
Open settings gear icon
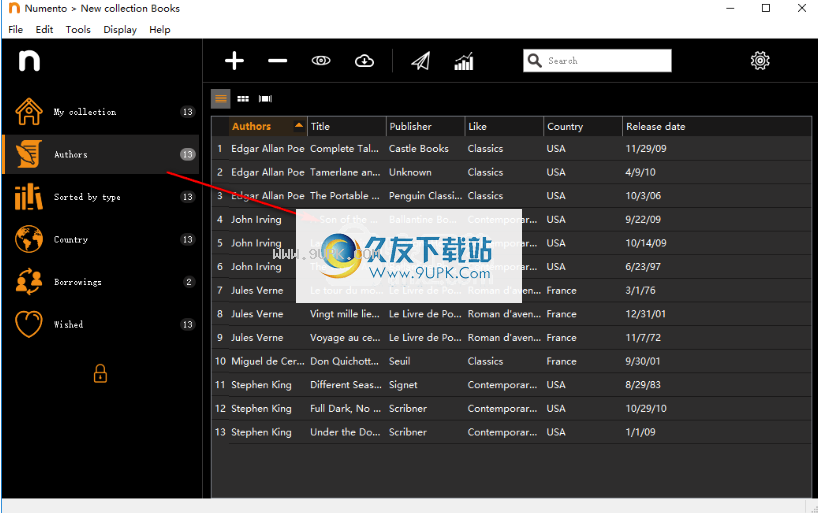760,61
